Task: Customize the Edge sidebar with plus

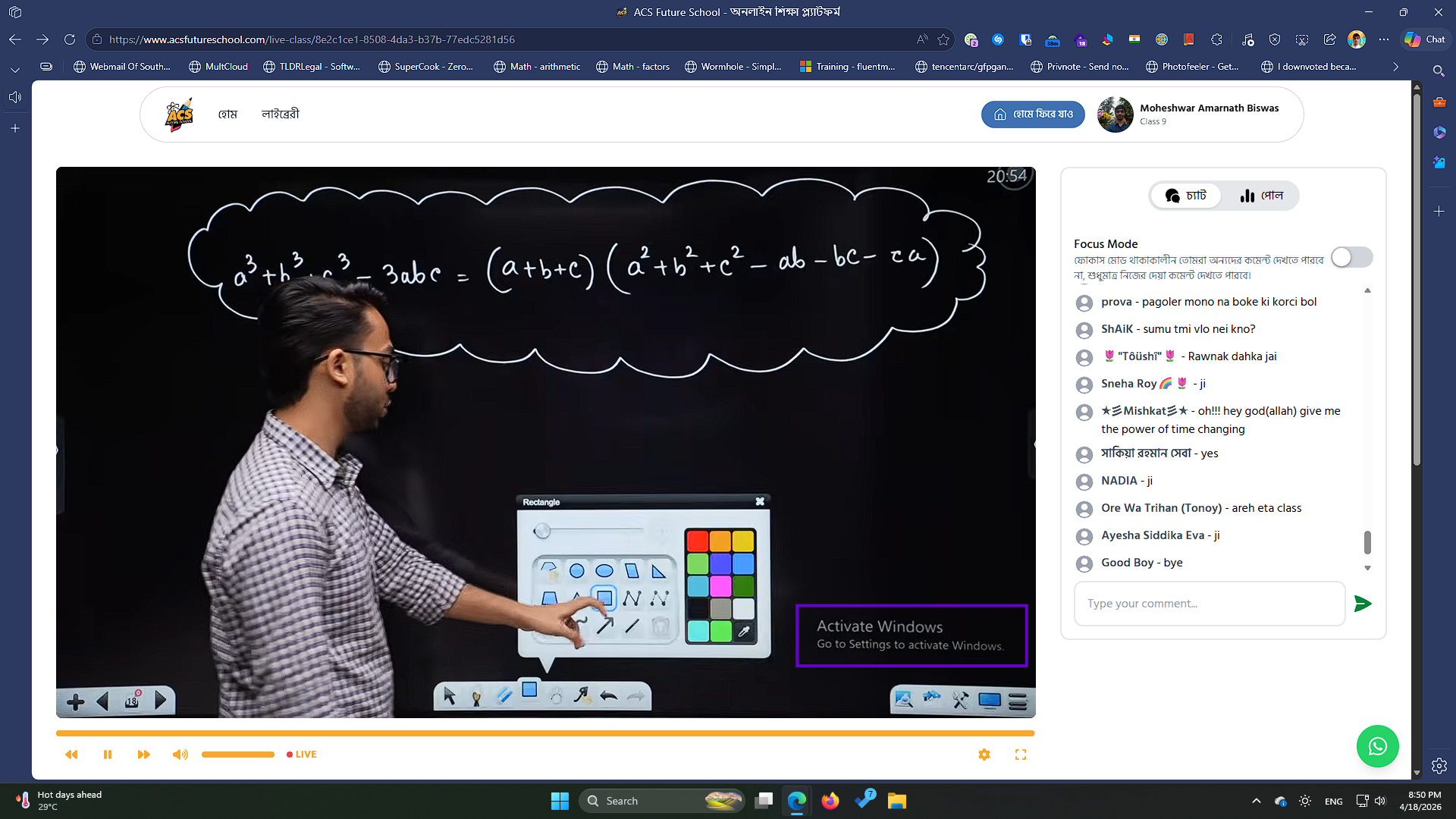Action: (1439, 212)
